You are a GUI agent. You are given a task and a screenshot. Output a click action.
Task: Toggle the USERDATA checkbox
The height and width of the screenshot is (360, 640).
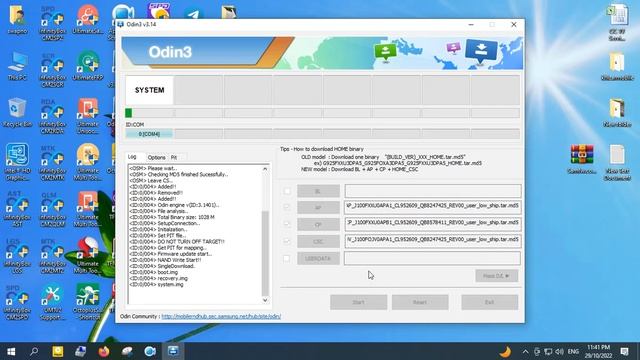coord(287,258)
